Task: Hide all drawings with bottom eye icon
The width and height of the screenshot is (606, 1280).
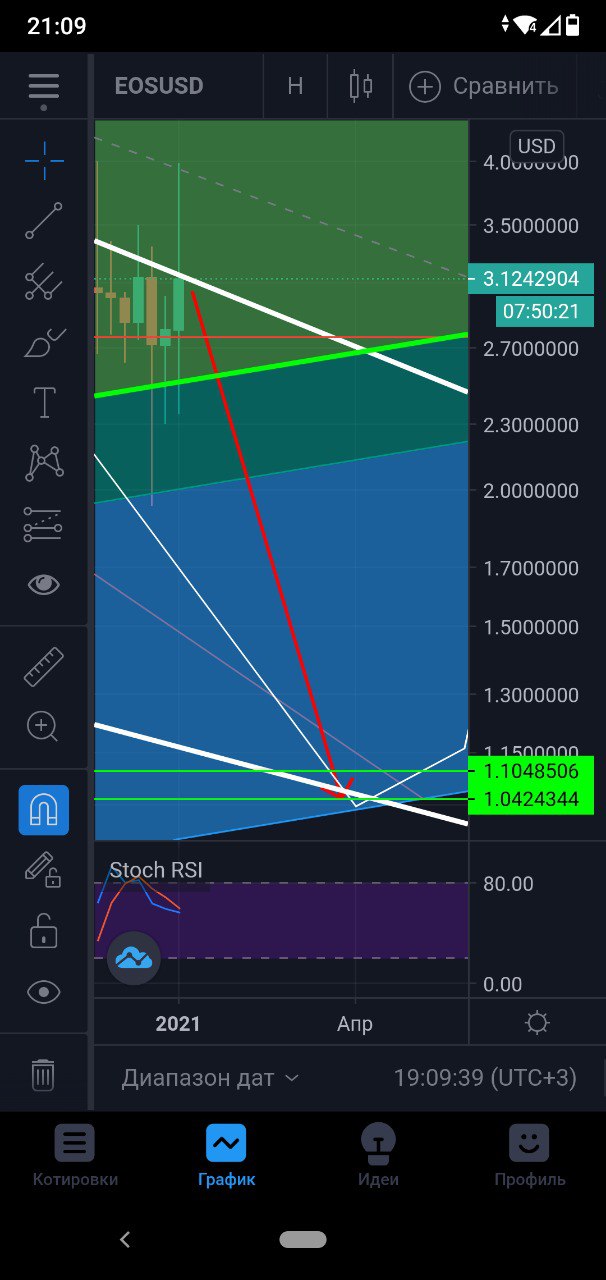Action: pos(44,992)
